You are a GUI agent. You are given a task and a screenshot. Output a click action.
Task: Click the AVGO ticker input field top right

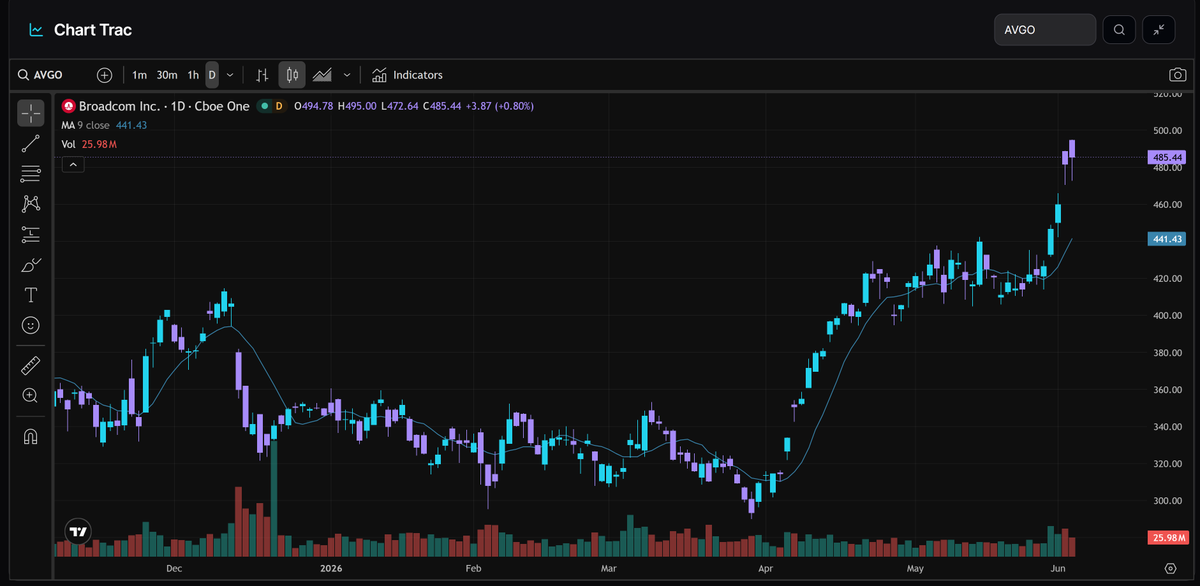click(x=1045, y=30)
